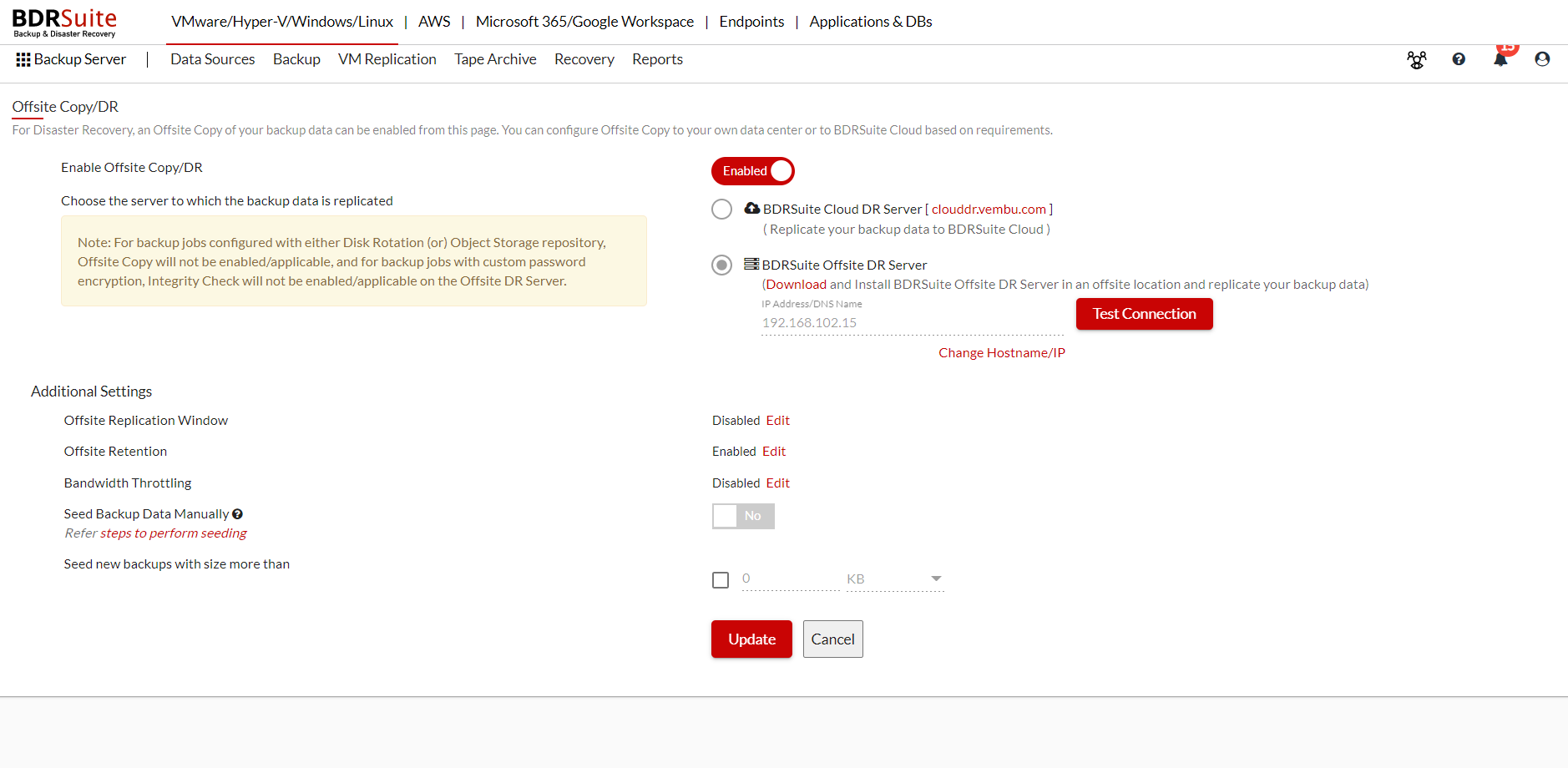Open the Tape Archive menu
Viewport: 1568px width, 768px height.
point(495,59)
